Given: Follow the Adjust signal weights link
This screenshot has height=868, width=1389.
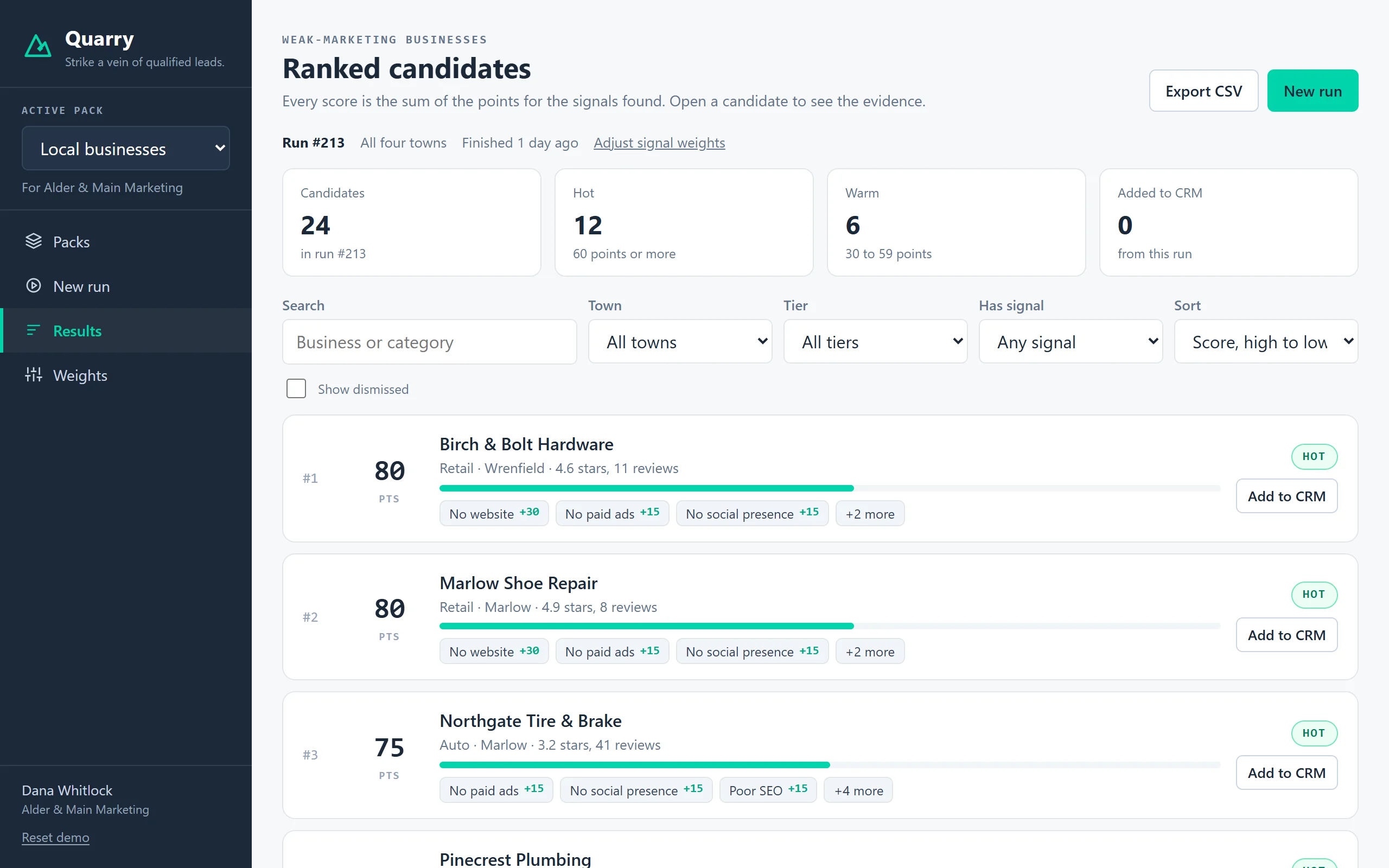Looking at the screenshot, I should pos(659,142).
